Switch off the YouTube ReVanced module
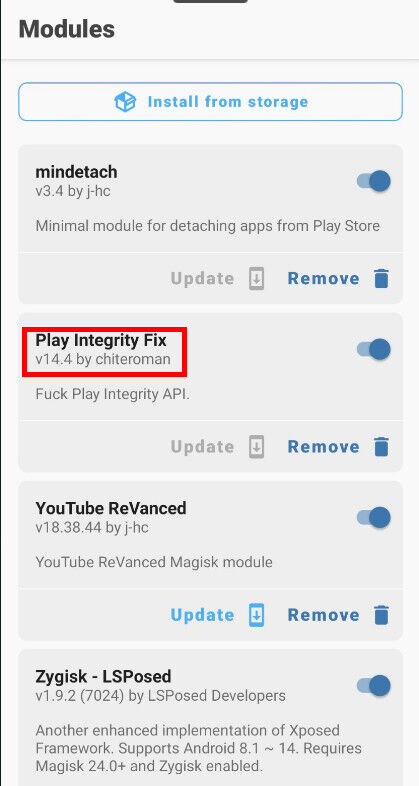 (374, 517)
